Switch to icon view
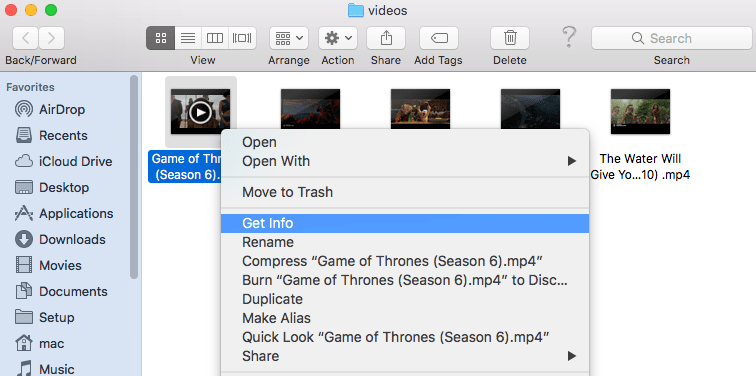756x376 pixels. (161, 38)
